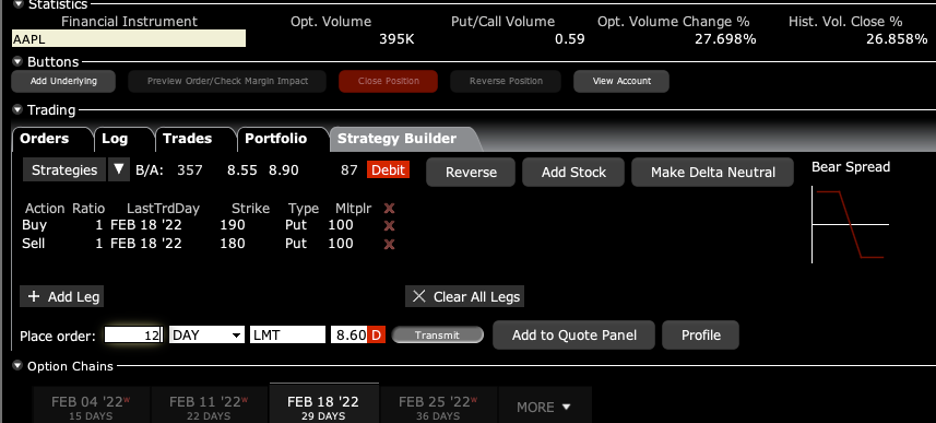
Task: Click the Strategies button
Action: [x=64, y=170]
